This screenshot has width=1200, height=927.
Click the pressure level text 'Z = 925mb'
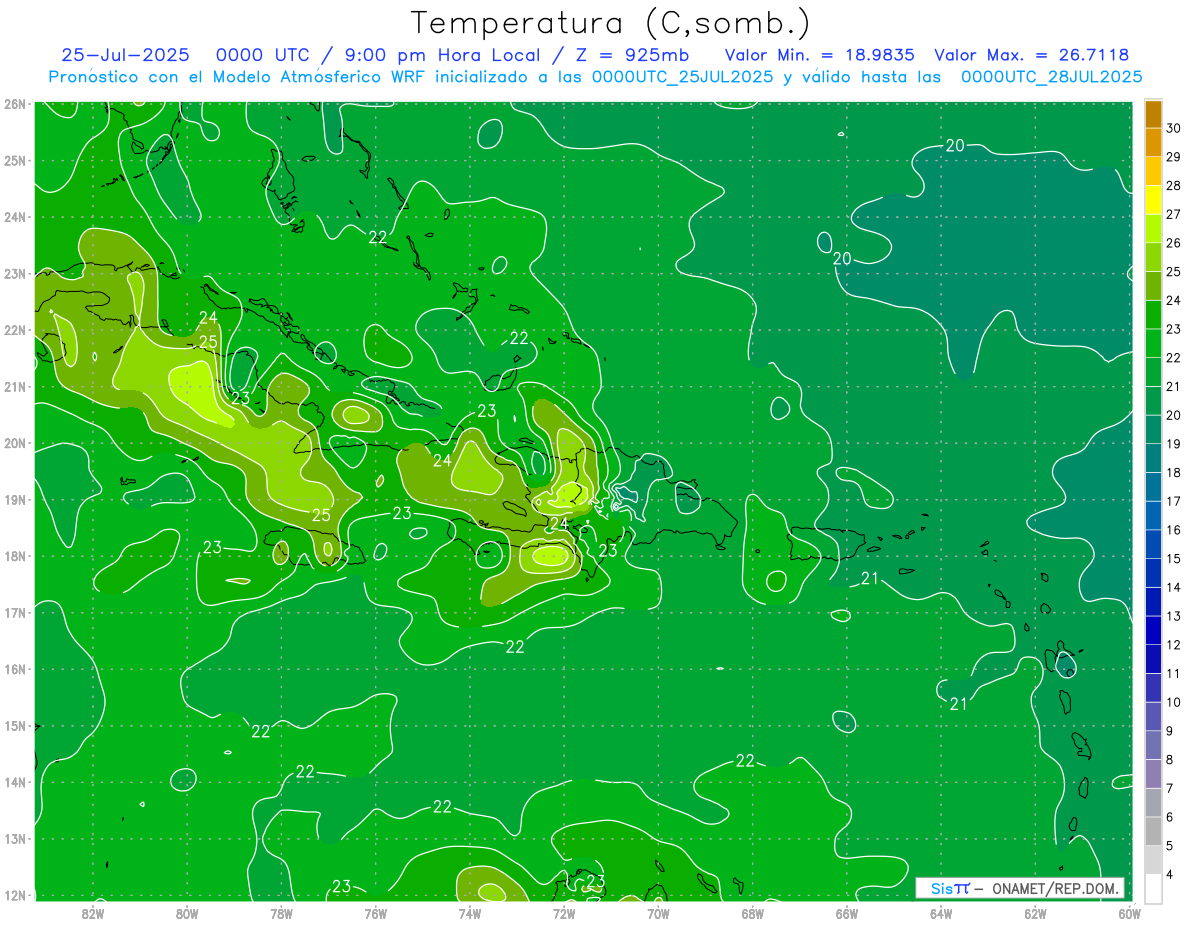coord(629,55)
